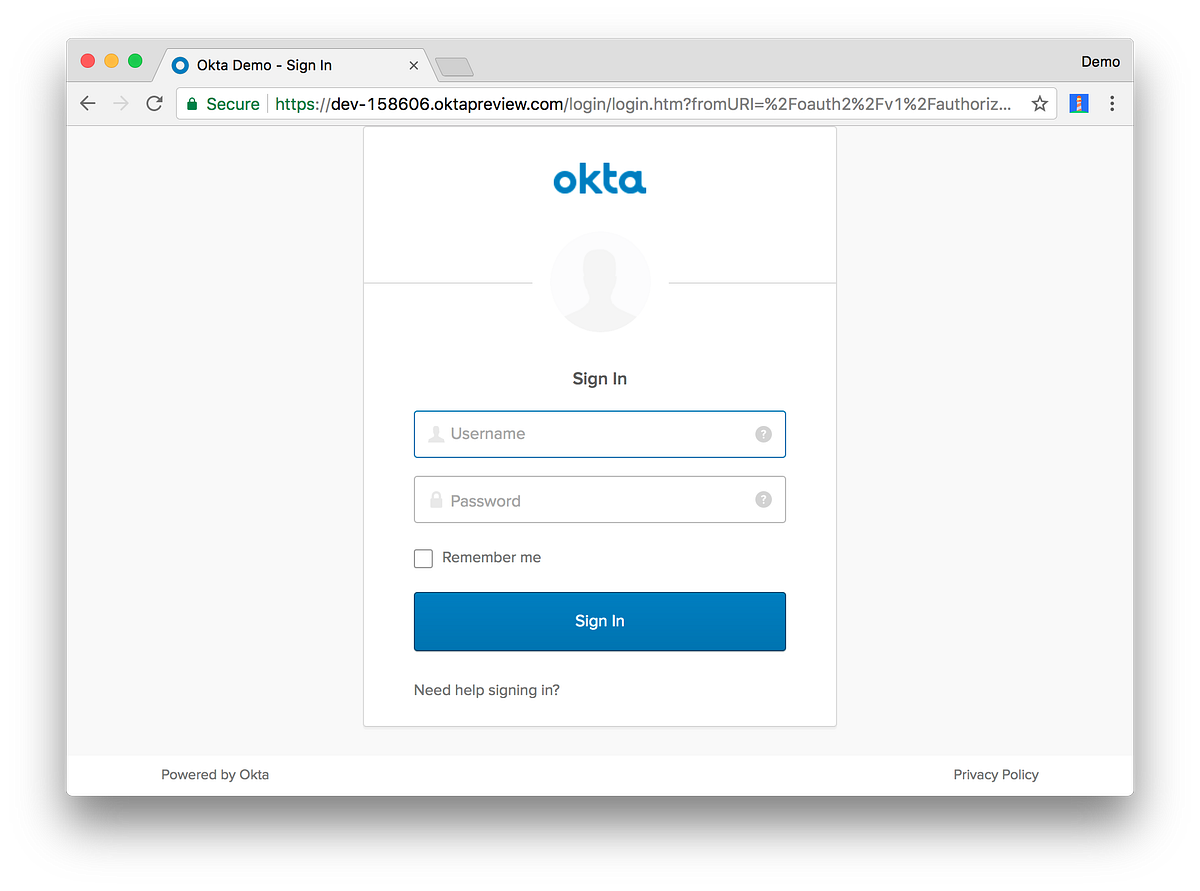
Task: Reload the page with refresh icon
Action: point(154,104)
